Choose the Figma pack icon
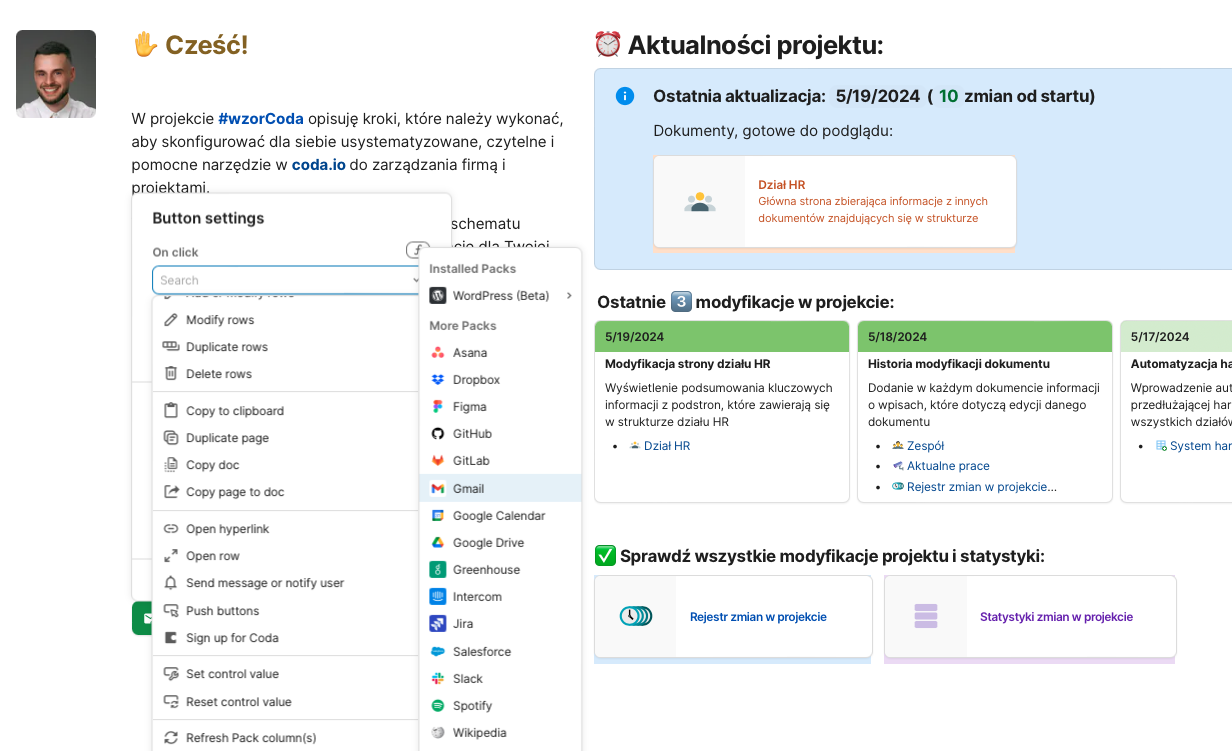 437,407
